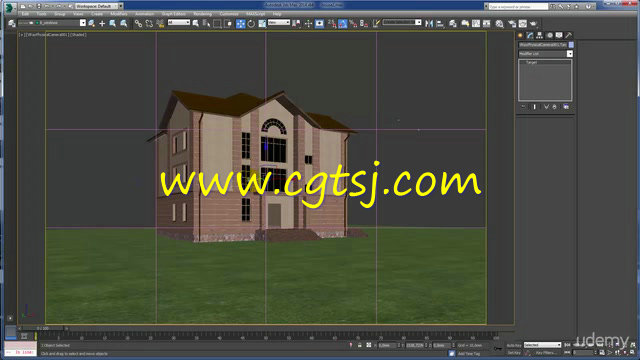Switch to the Modify panel tab
The image size is (640, 360).
click(x=530, y=36)
